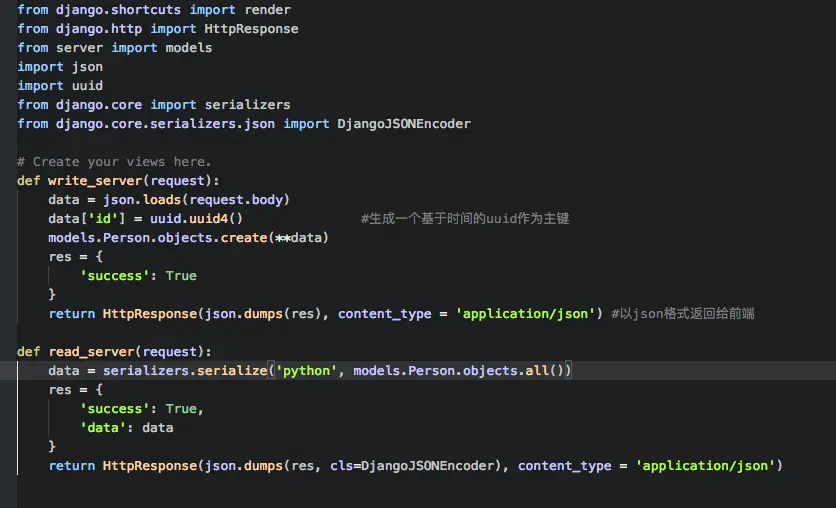Click 'json.dumps(res)' in the write_server return
836x508 pixels.
coord(263,314)
